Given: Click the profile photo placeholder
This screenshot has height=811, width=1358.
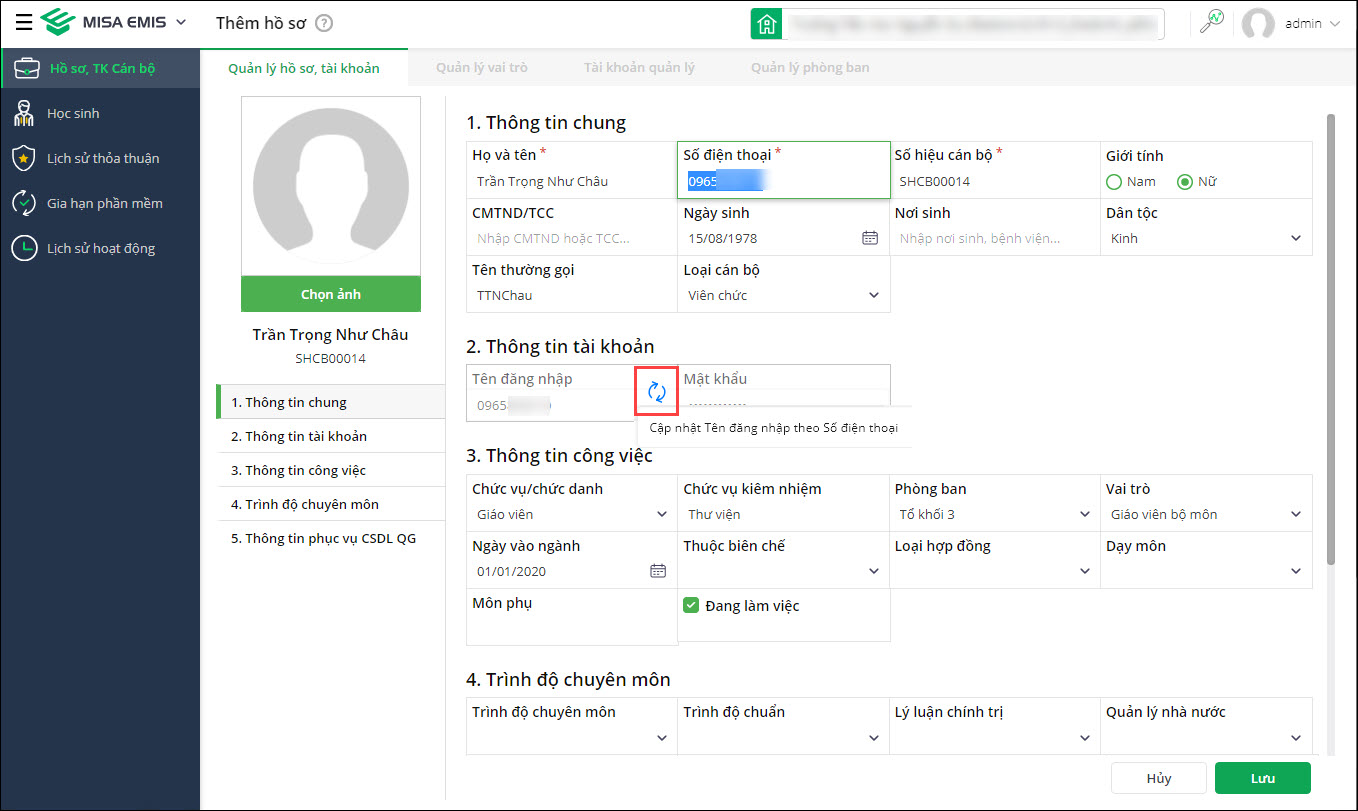Looking at the screenshot, I should 331,187.
